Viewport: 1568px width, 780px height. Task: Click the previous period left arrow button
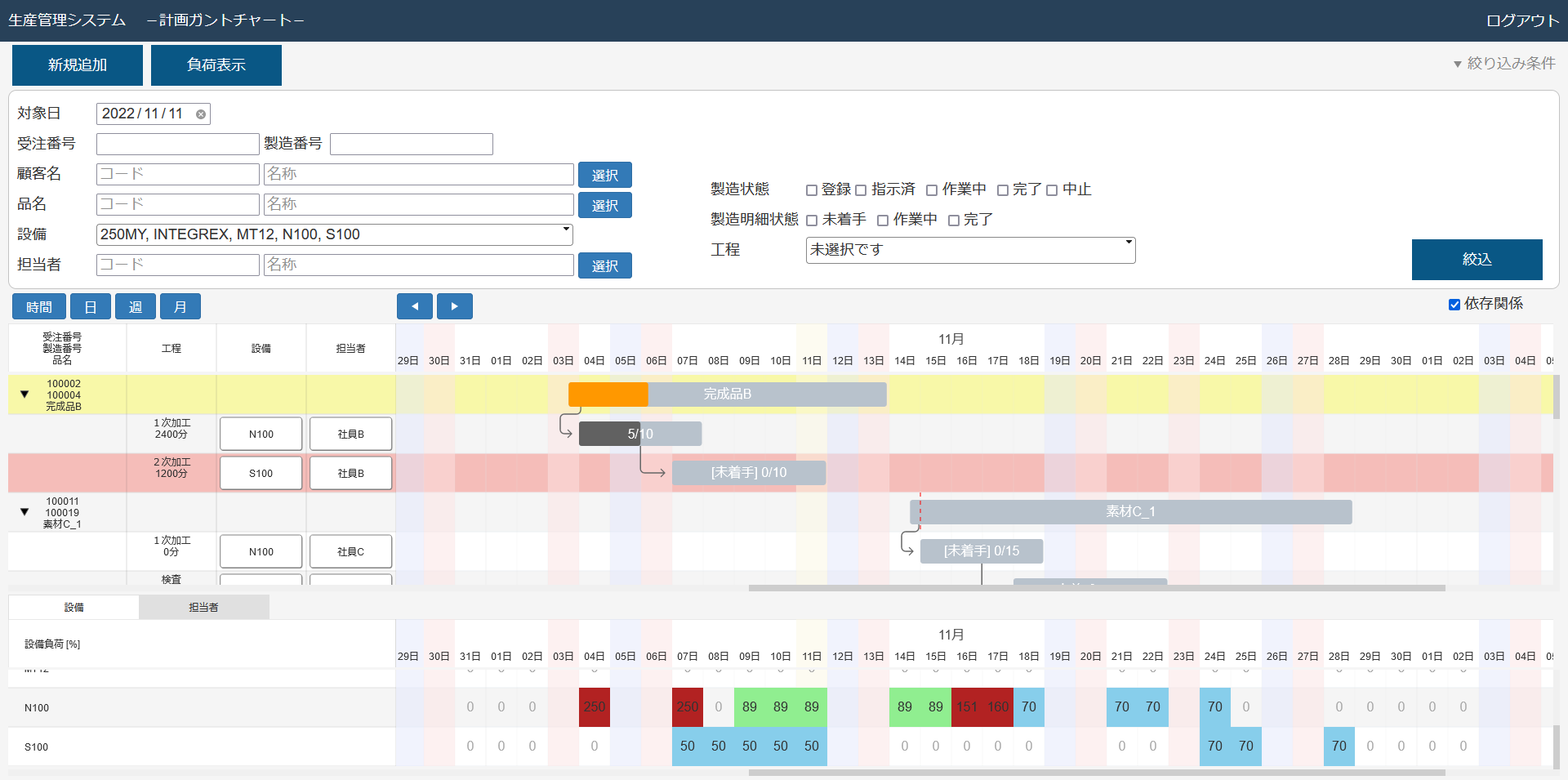tap(415, 306)
